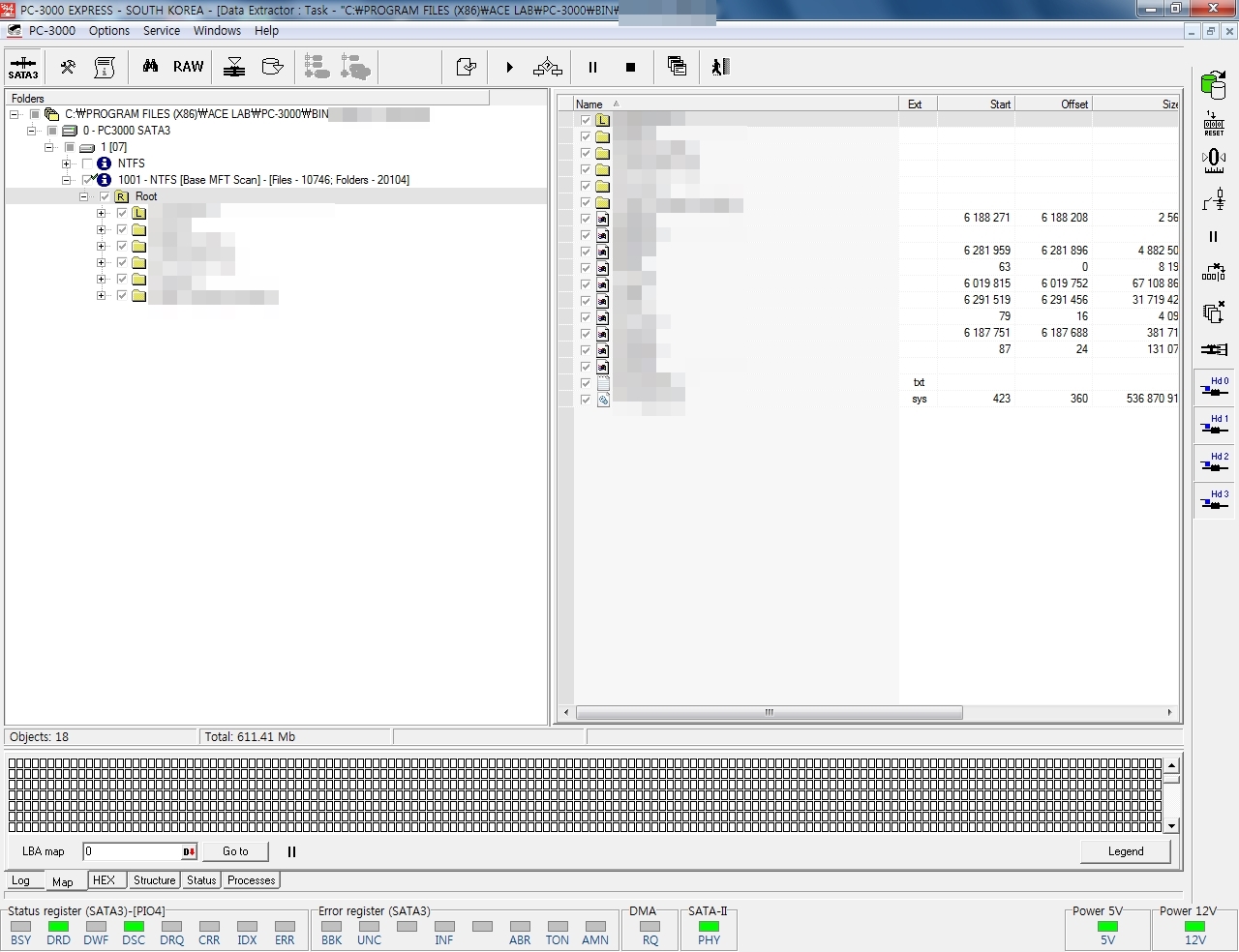Click the Go to button
1239x952 pixels.
[x=235, y=851]
